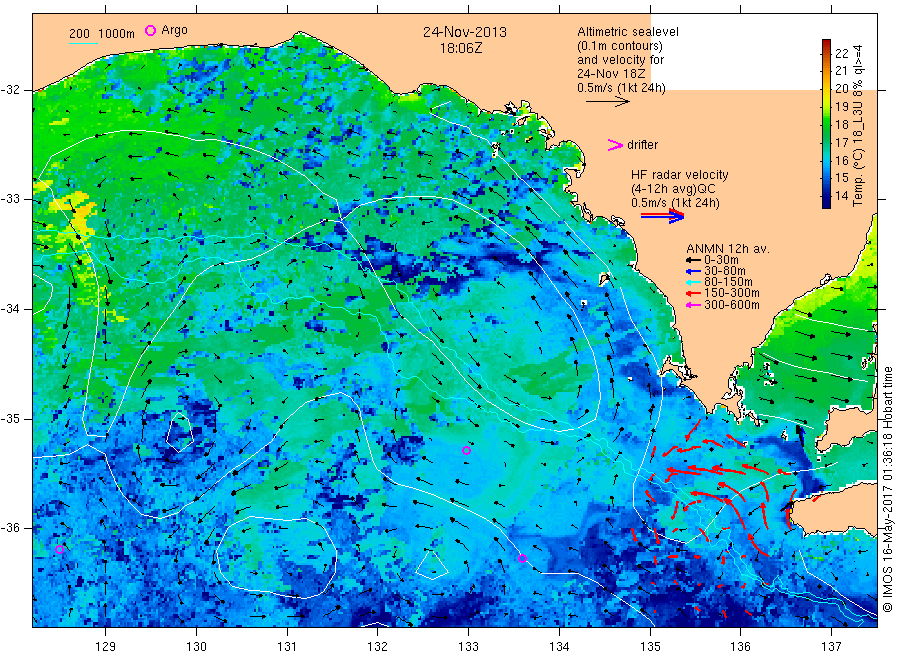Viewport: 900px width, 660px height.
Task: Click the 137 longitude axis label
Action: pos(831,647)
